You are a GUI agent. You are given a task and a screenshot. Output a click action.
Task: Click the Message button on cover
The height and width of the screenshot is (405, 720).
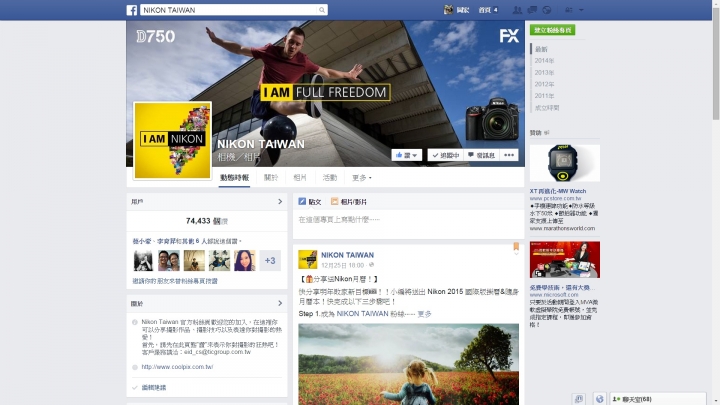point(481,155)
